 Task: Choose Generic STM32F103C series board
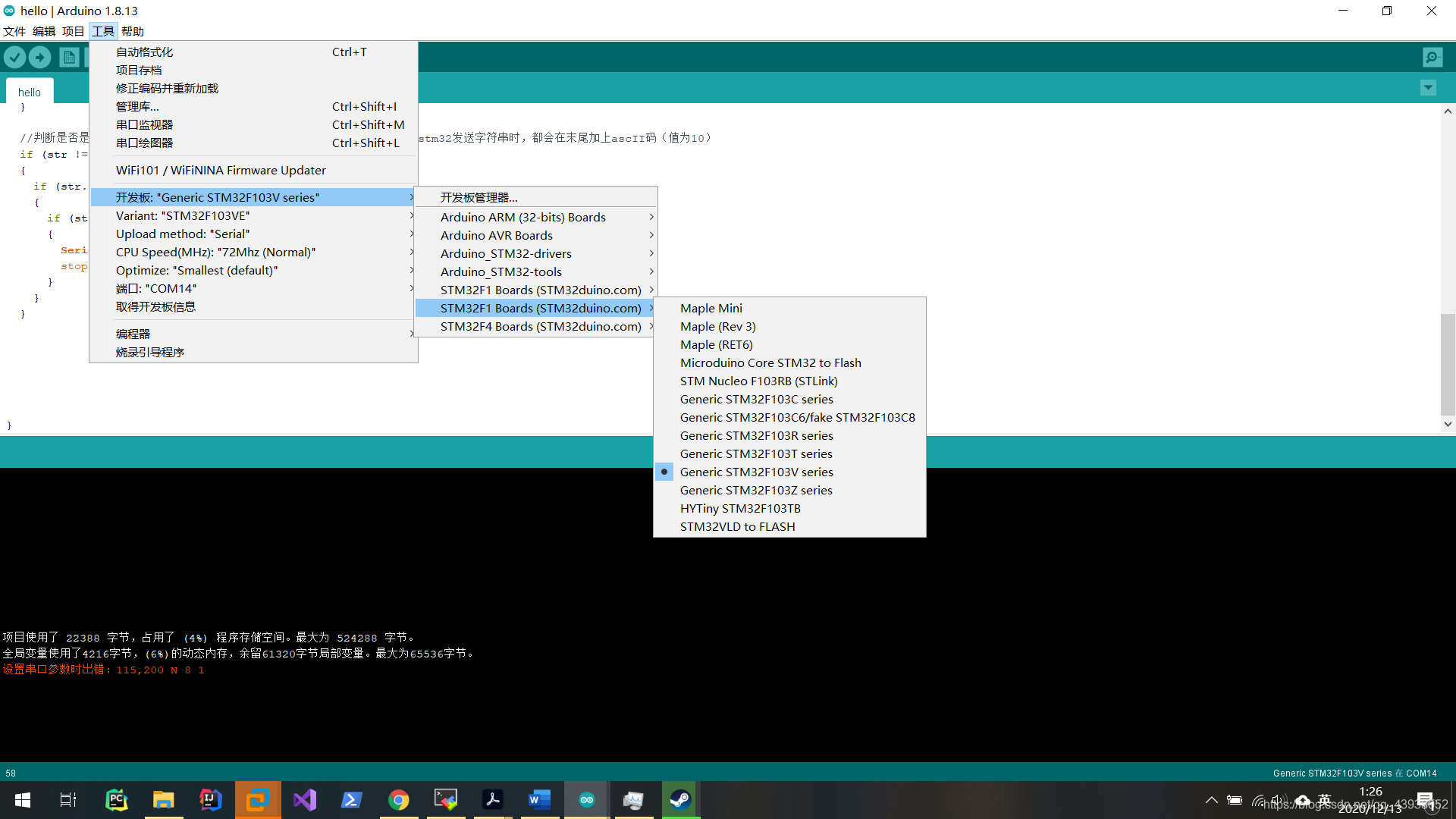coord(789,399)
